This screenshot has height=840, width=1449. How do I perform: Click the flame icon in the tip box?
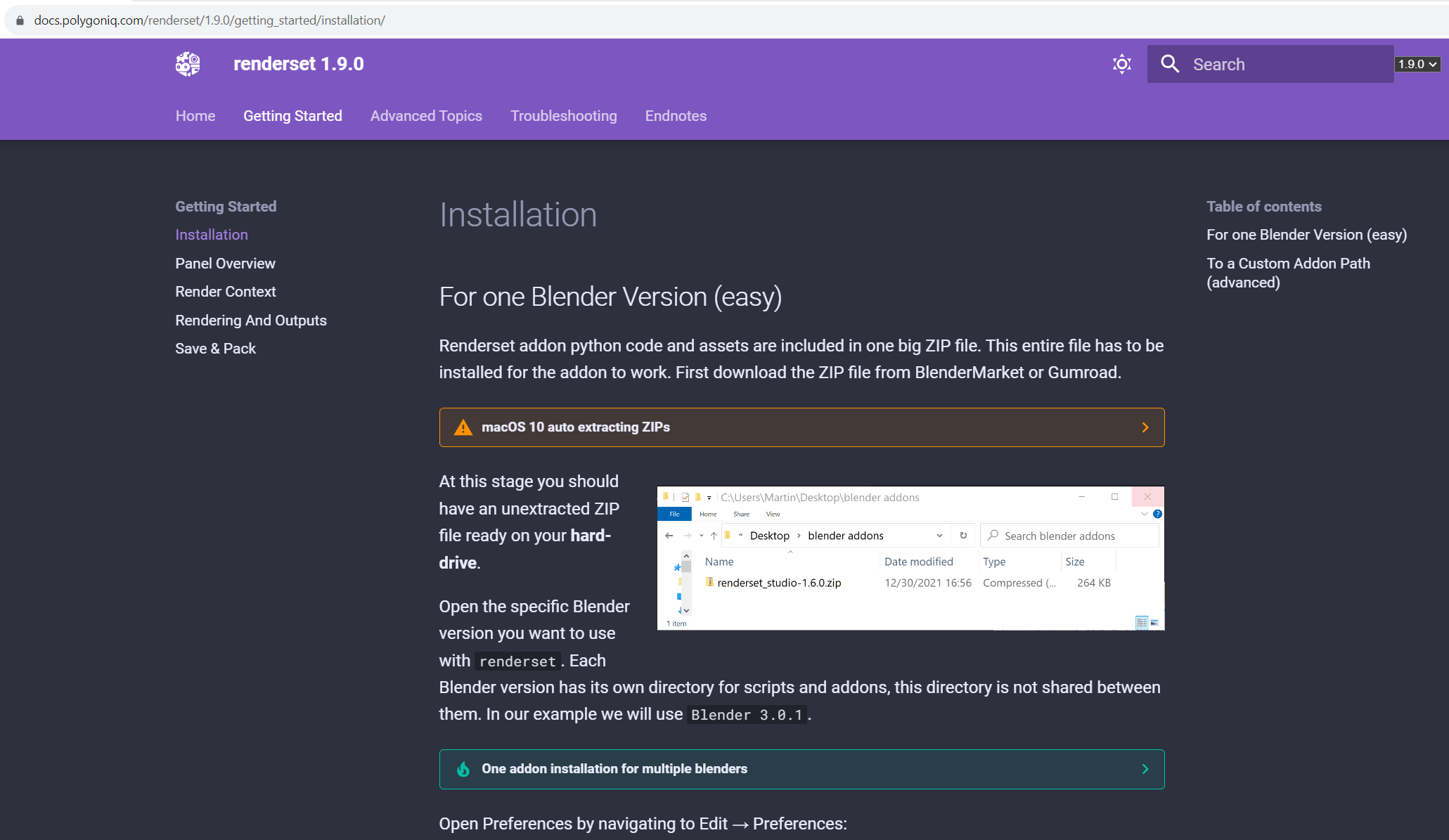click(463, 769)
